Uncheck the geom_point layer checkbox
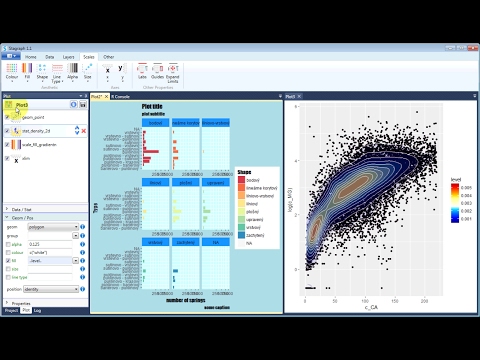 tap(7, 117)
